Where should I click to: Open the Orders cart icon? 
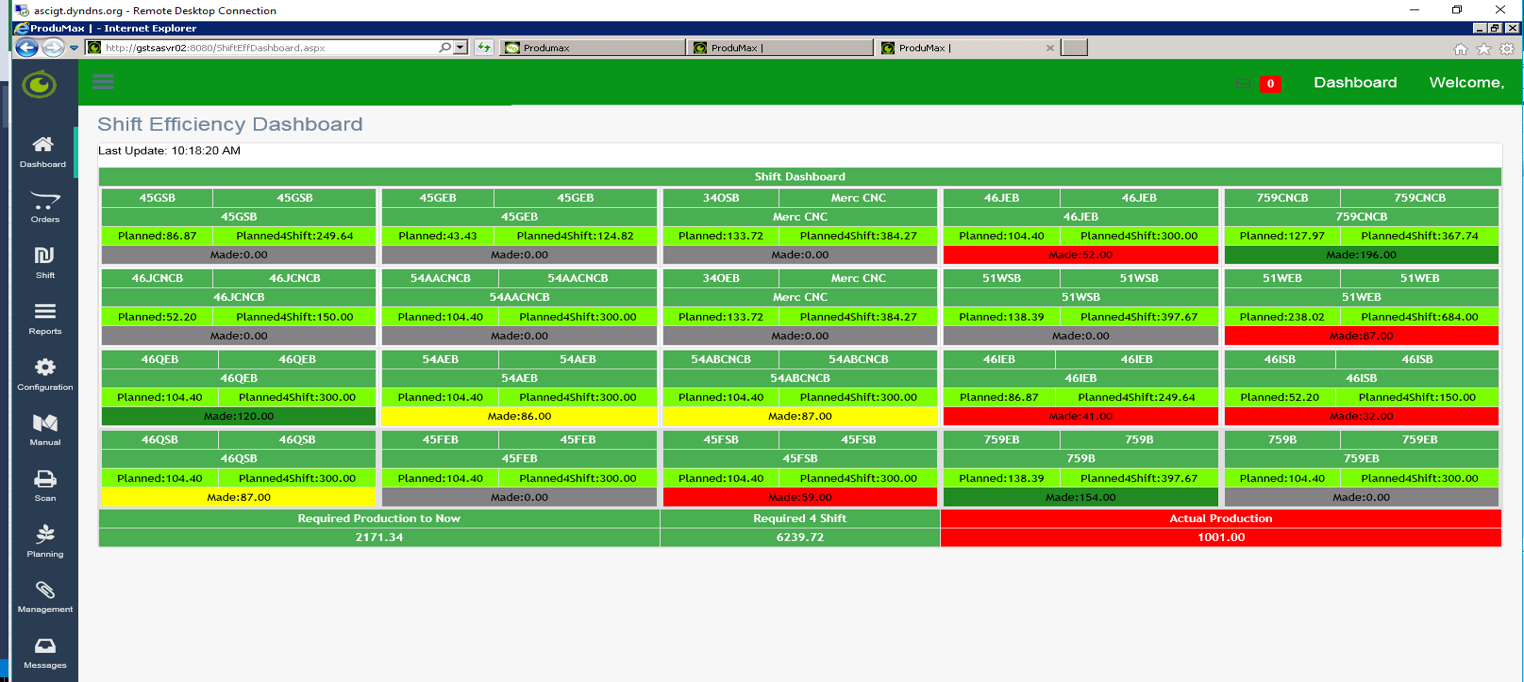click(44, 202)
